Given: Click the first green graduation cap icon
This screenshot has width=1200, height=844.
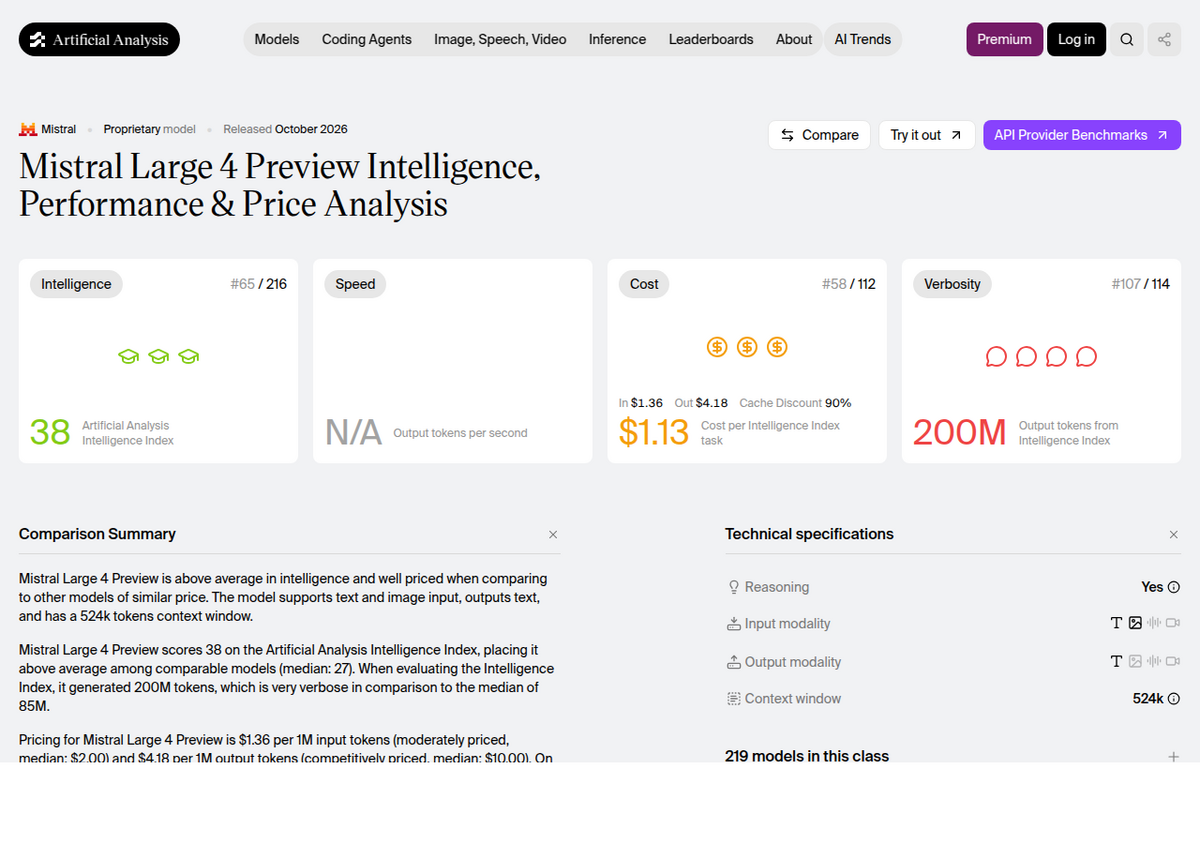Looking at the screenshot, I should click(x=128, y=356).
